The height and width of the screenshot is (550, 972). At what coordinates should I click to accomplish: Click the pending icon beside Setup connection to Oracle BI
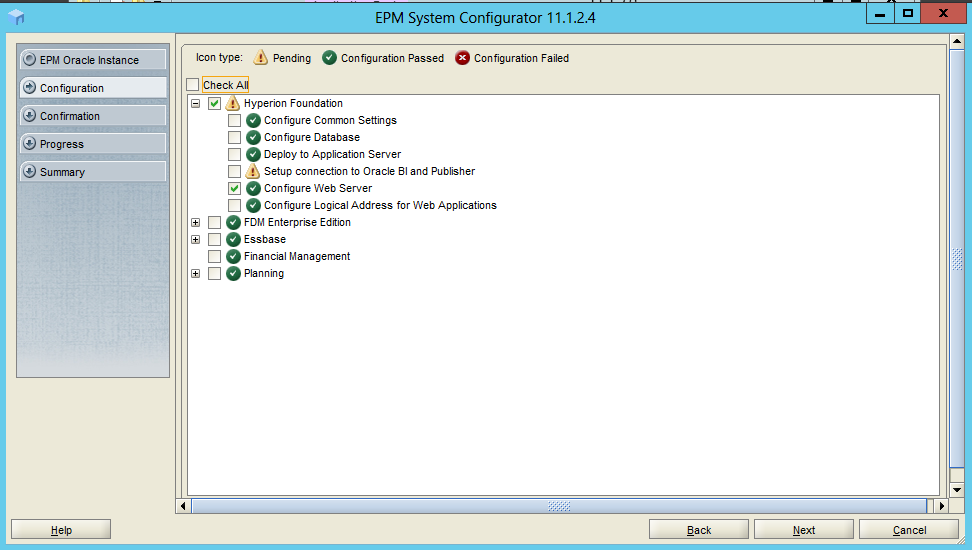tap(253, 171)
